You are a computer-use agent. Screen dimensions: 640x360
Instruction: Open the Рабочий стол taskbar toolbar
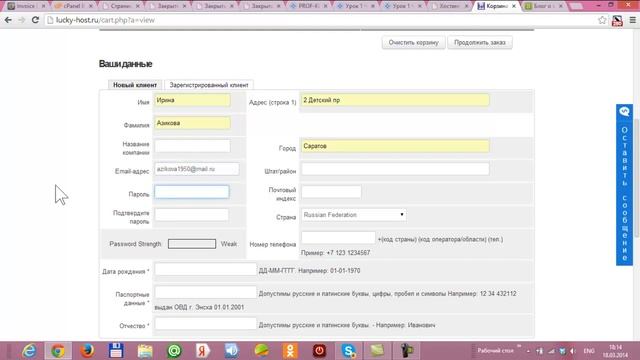(x=496, y=351)
